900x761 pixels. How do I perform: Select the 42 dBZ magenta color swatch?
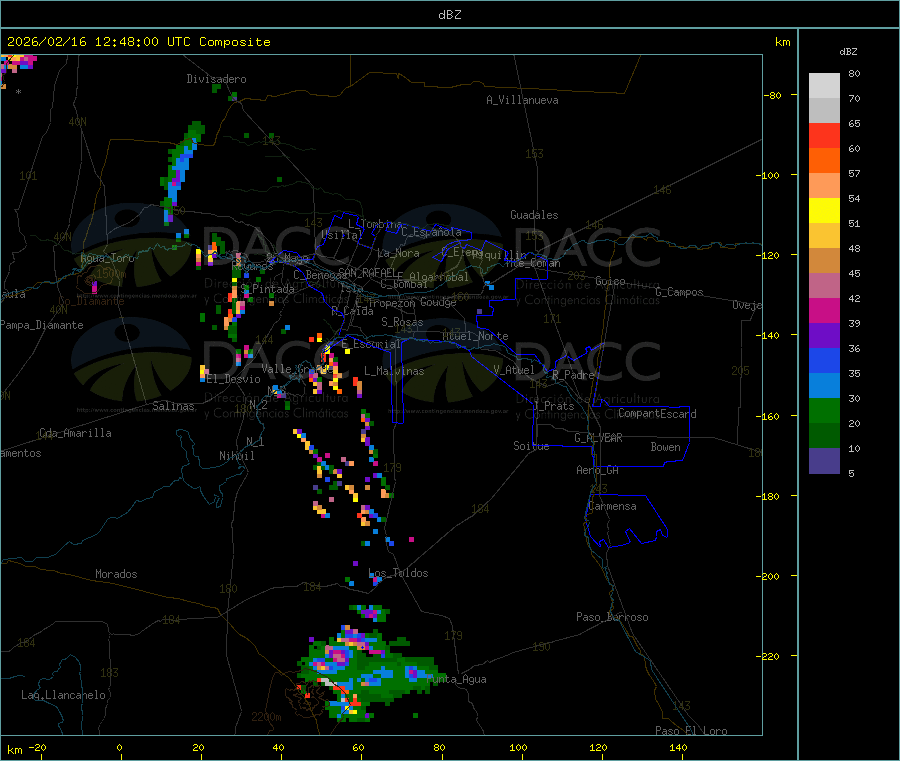click(x=824, y=310)
